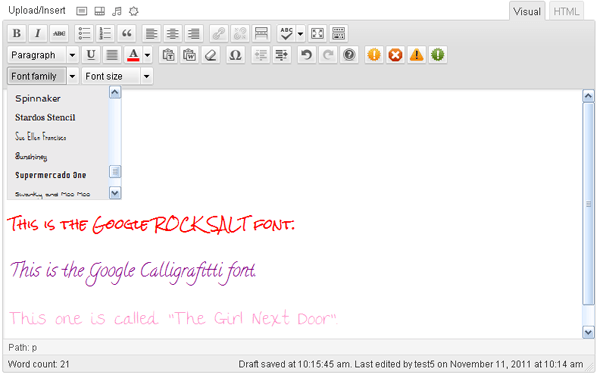Toggle underline formatting
Image resolution: width=600 pixels, height=378 pixels.
click(x=91, y=55)
